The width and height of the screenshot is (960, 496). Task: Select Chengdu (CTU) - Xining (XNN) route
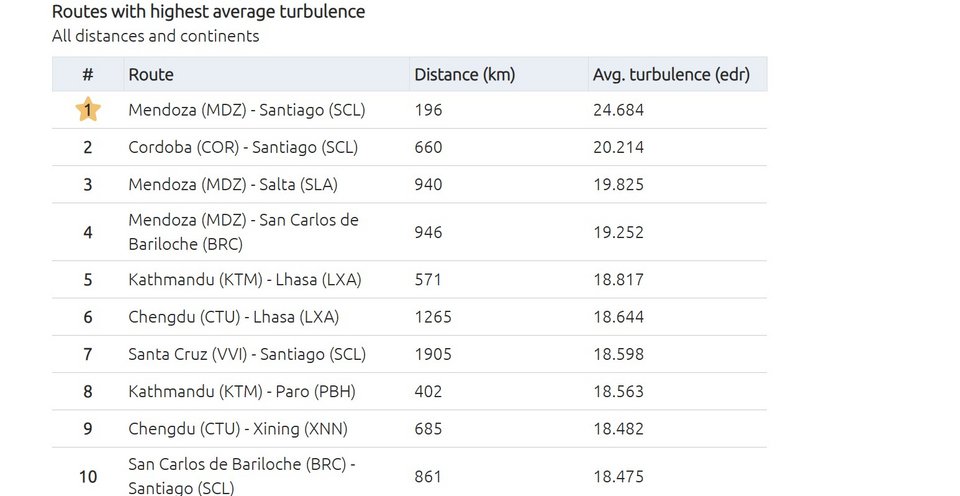(x=238, y=429)
